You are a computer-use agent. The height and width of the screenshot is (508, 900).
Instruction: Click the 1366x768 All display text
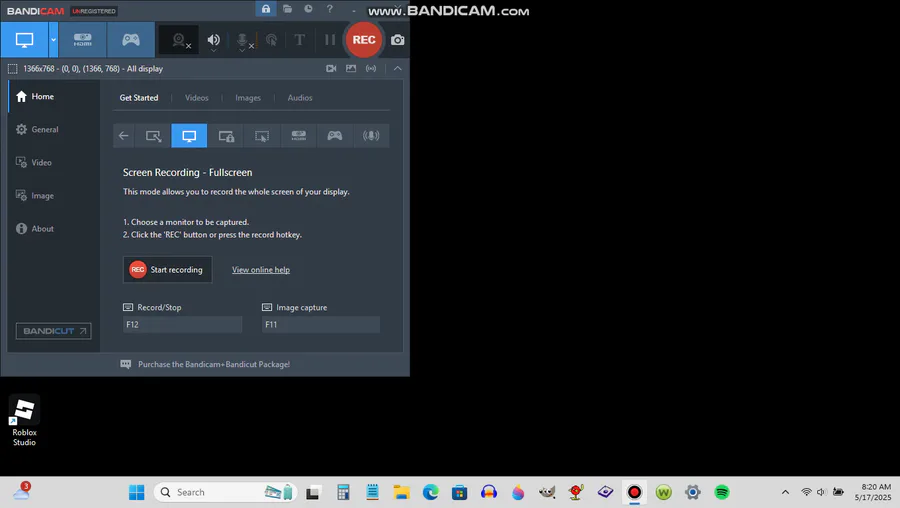pyautogui.click(x=93, y=69)
